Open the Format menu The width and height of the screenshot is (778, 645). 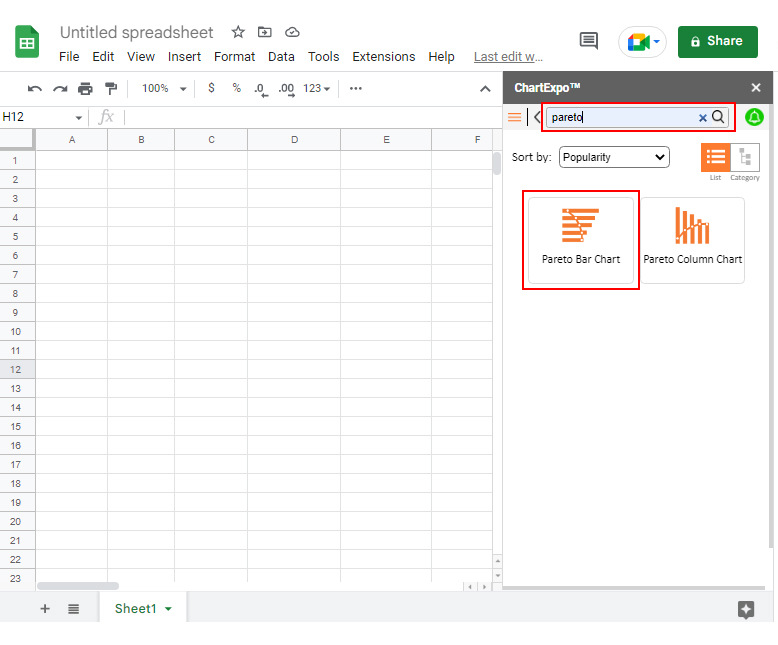pyautogui.click(x=234, y=57)
